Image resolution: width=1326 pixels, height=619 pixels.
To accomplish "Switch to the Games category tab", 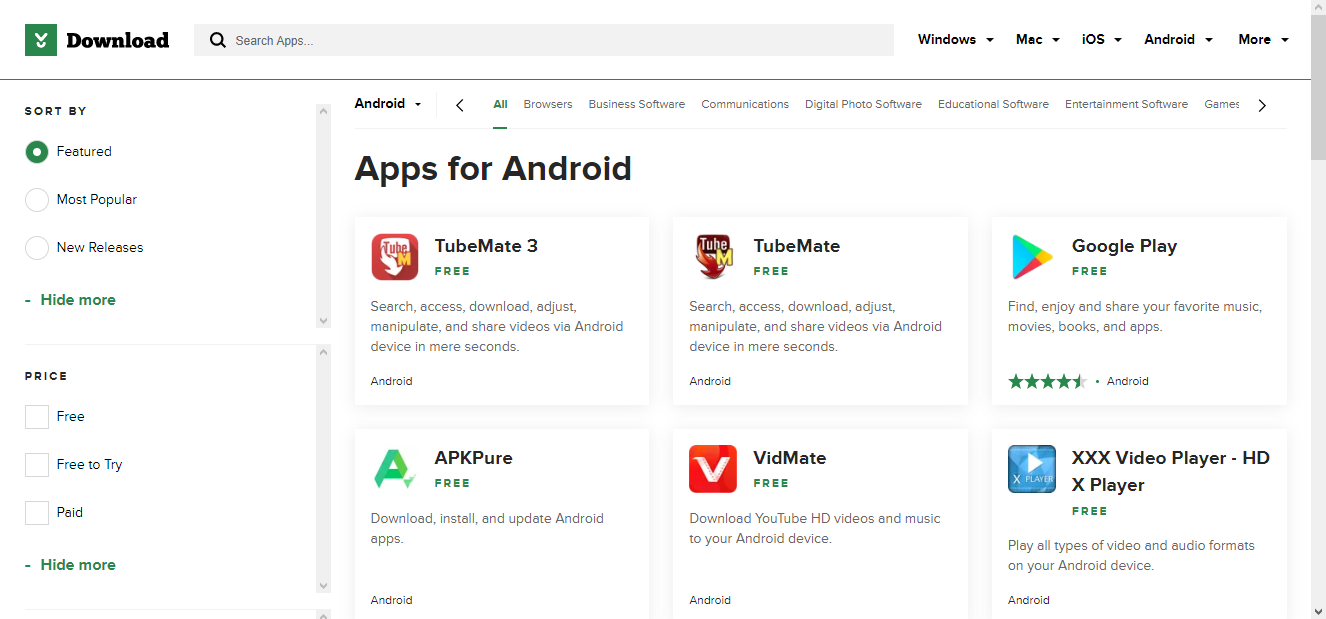I will click(1222, 104).
